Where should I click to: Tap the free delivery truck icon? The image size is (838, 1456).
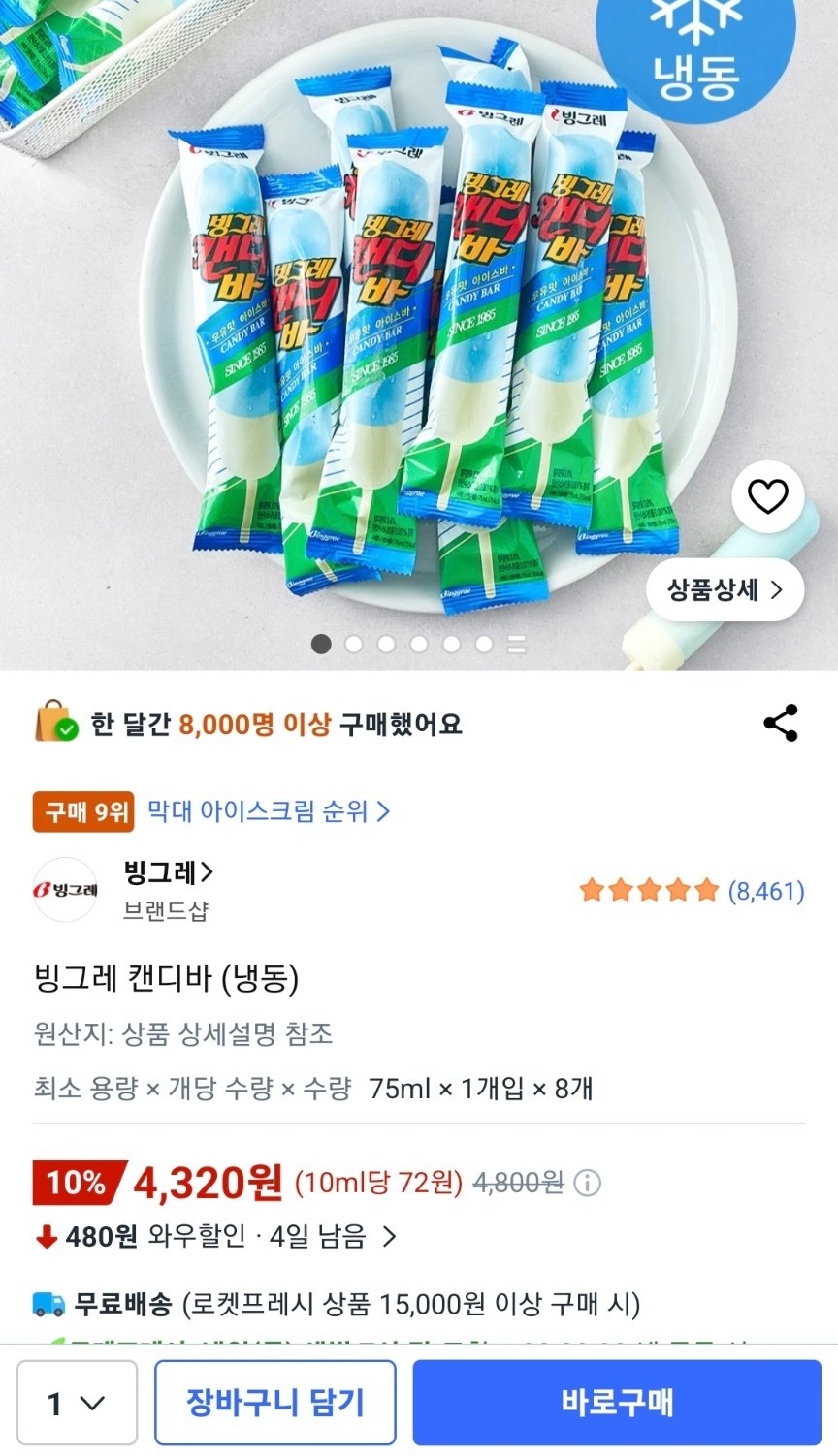pos(49,1304)
